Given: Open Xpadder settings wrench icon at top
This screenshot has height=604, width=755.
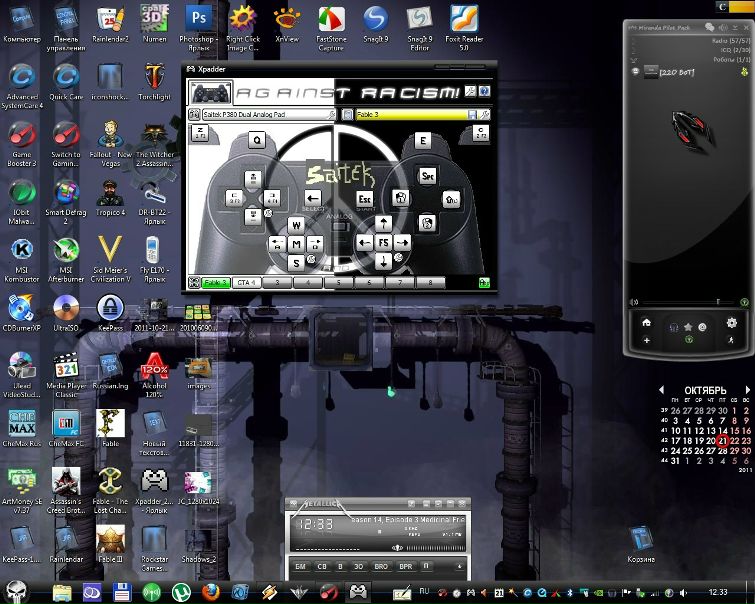Looking at the screenshot, I should click(470, 91).
